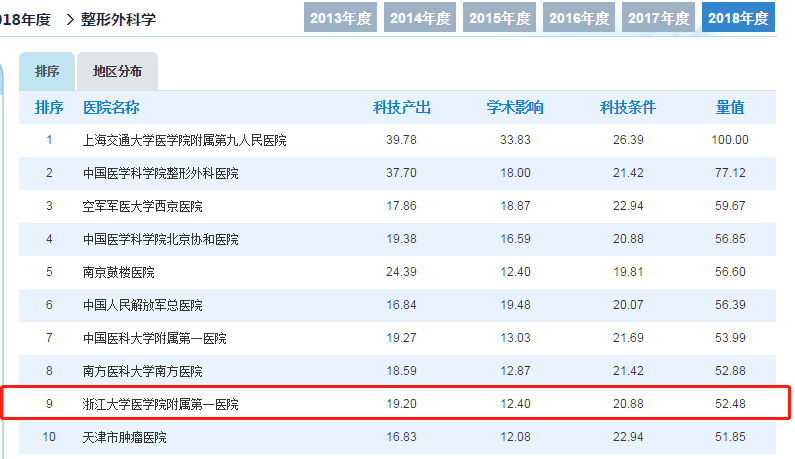The width and height of the screenshot is (795, 459).
Task: Click the 20.07 科技条件 value
Action: coord(628,305)
